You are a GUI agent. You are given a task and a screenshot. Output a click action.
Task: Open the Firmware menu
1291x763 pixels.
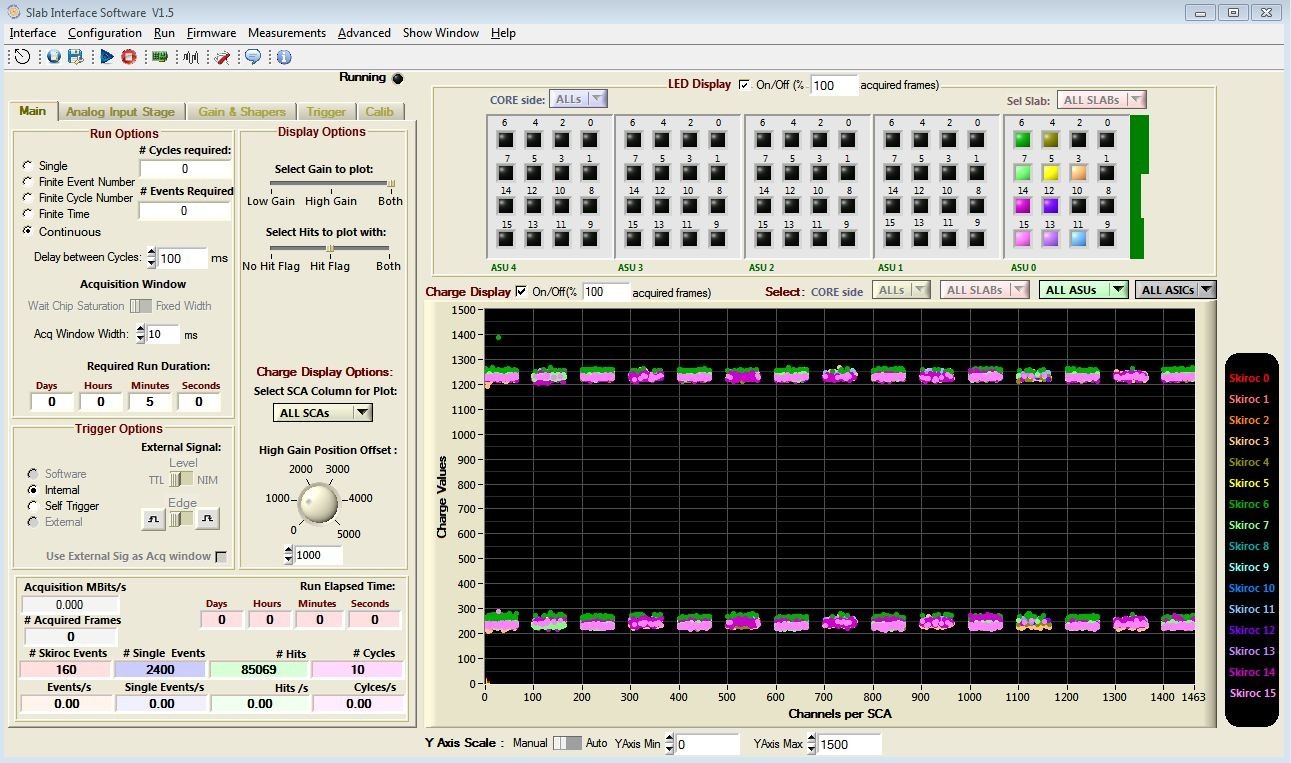coord(211,33)
